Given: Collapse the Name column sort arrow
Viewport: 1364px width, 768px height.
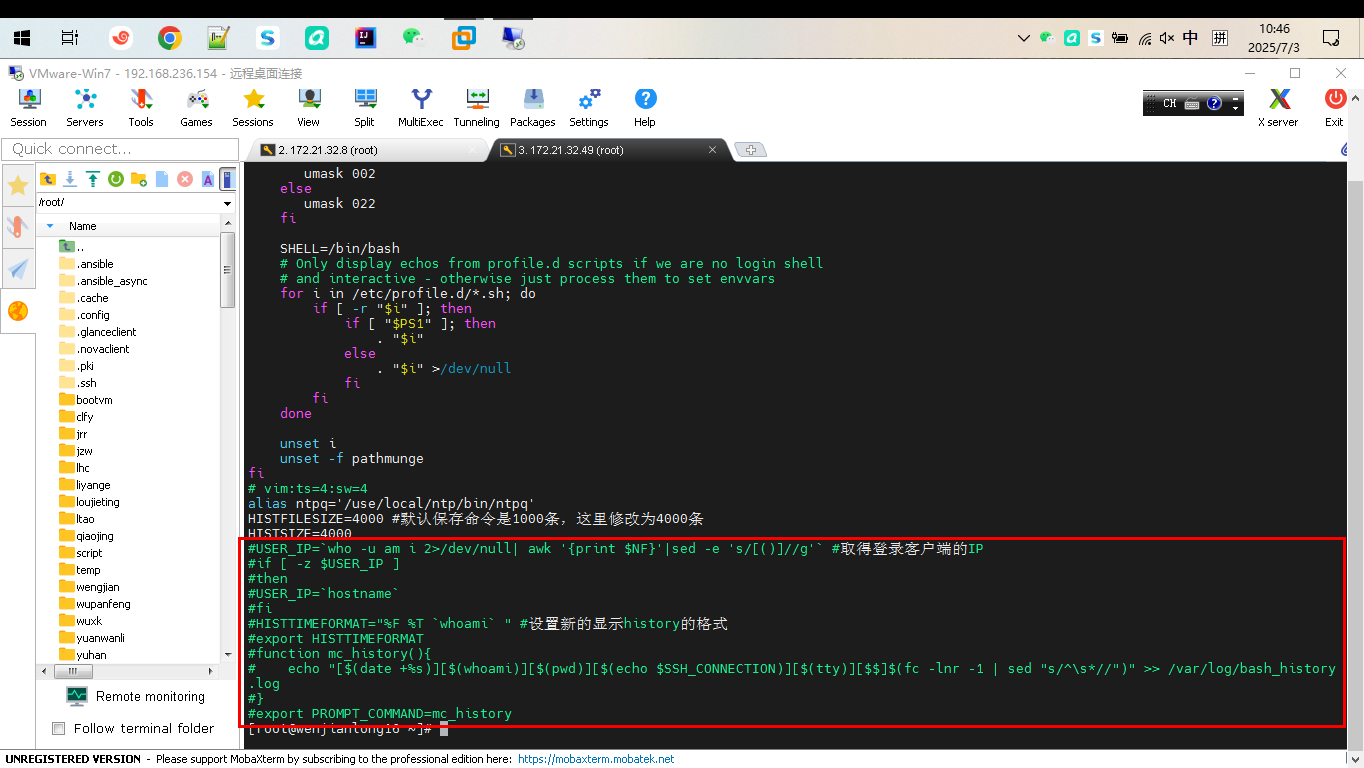Looking at the screenshot, I should pyautogui.click(x=50, y=226).
